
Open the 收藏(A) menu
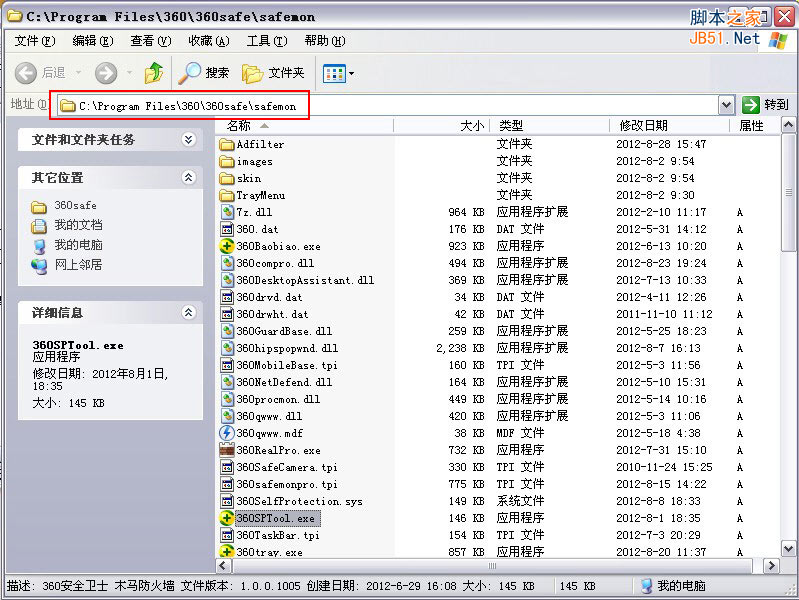click(x=209, y=41)
